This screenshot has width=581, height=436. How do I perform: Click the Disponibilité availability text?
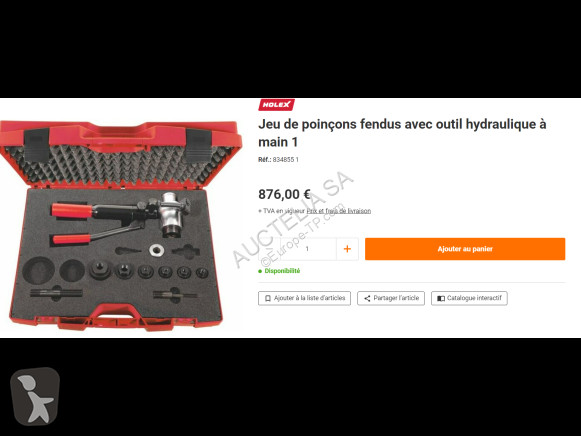[x=282, y=271]
